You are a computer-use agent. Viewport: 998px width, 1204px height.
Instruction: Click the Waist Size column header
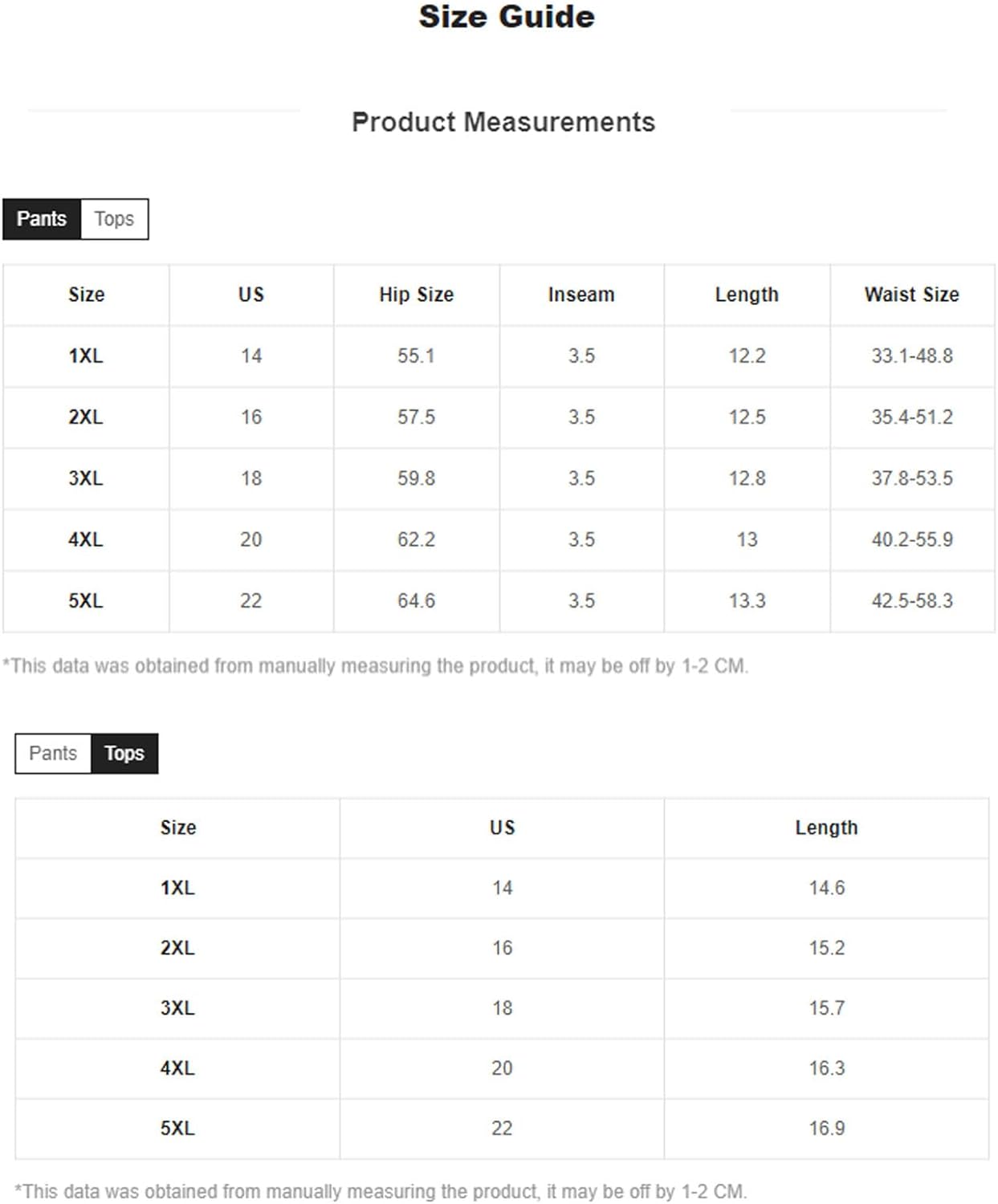coord(912,295)
